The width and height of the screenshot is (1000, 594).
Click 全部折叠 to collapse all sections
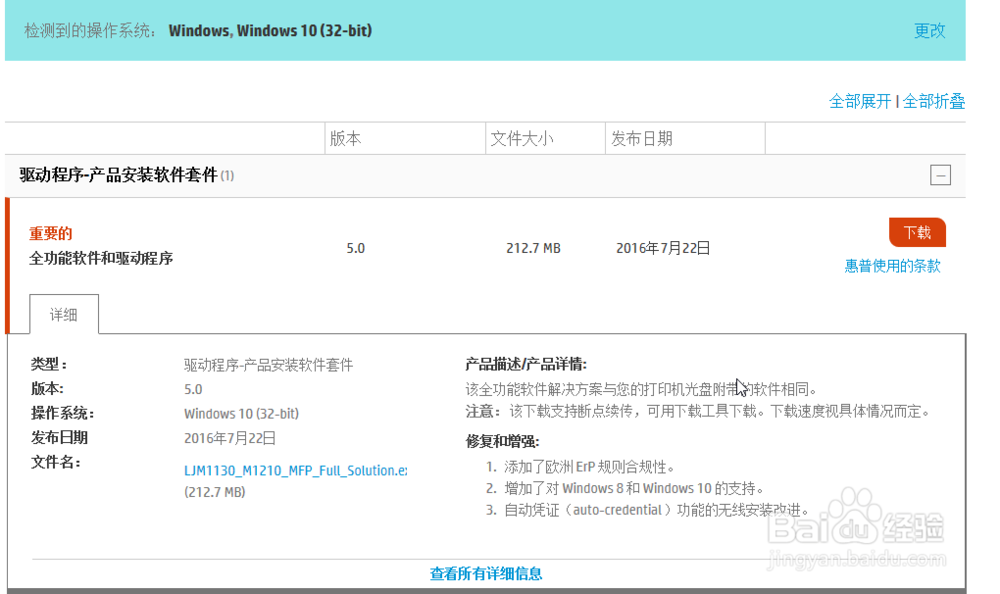pos(934,101)
